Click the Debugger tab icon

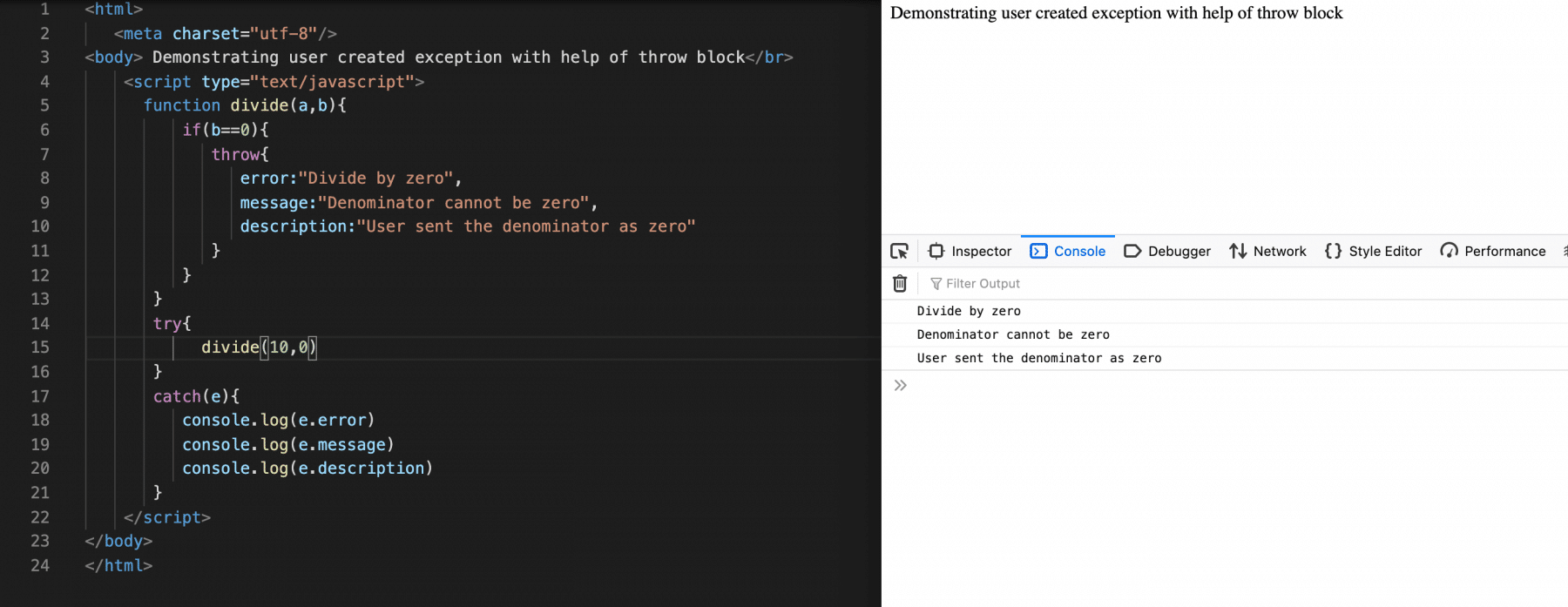[x=1132, y=251]
